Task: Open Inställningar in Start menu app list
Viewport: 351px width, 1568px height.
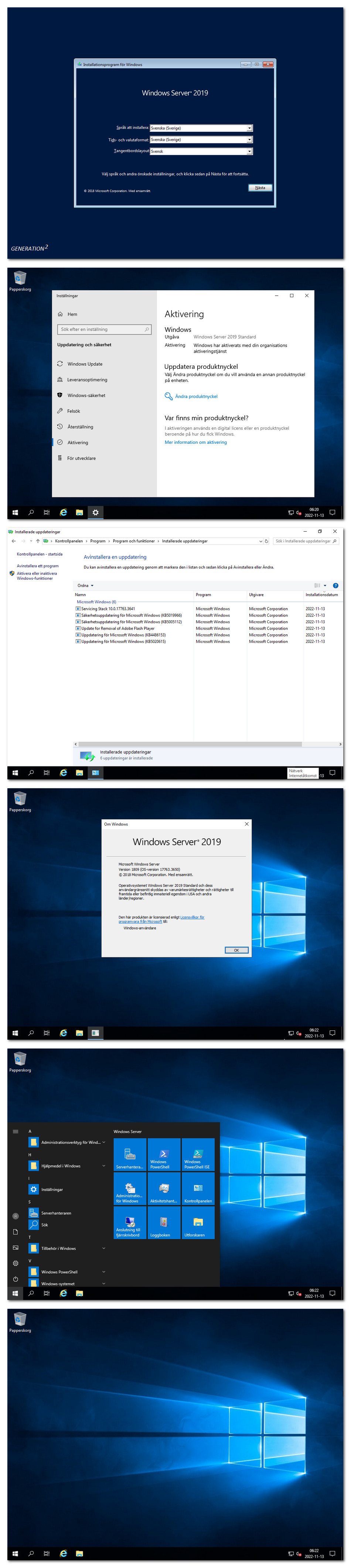Action: coord(67,1190)
